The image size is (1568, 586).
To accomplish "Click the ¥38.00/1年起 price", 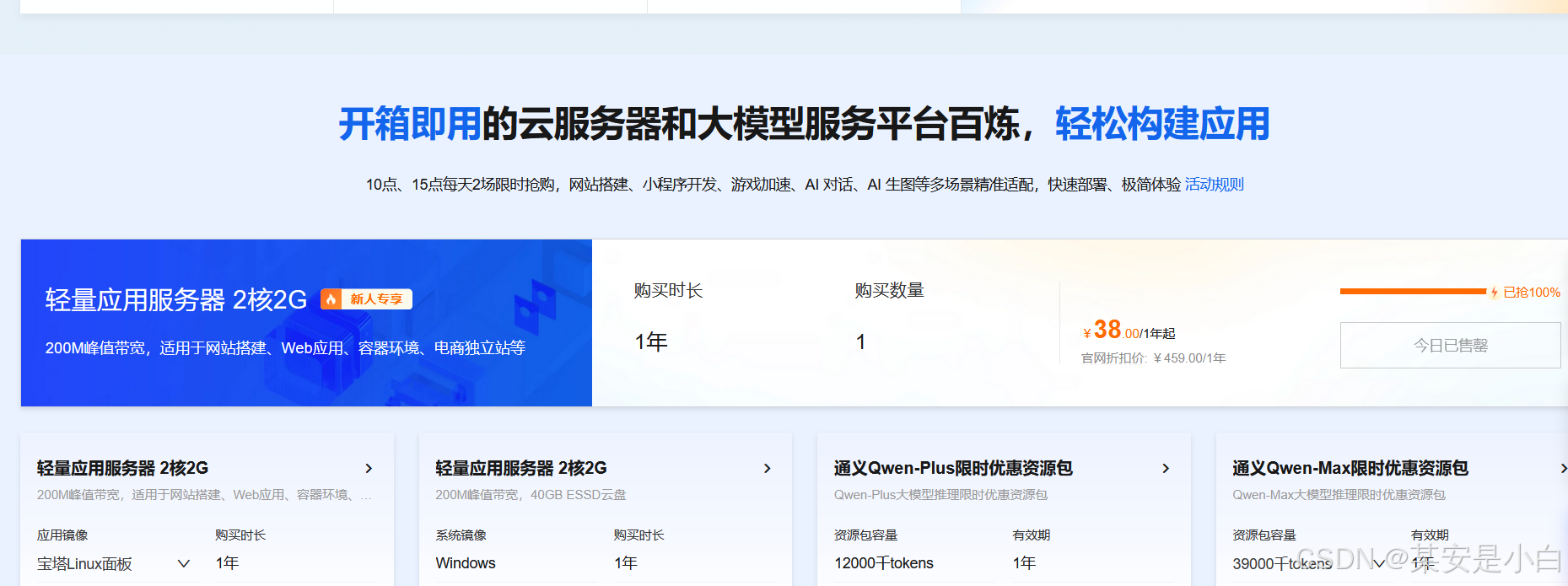I will coord(1129,331).
